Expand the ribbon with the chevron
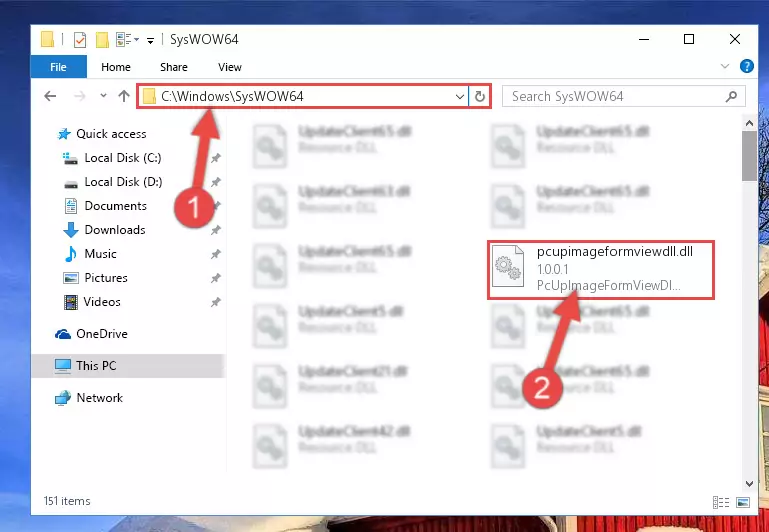The height and width of the screenshot is (532, 769). (x=725, y=66)
